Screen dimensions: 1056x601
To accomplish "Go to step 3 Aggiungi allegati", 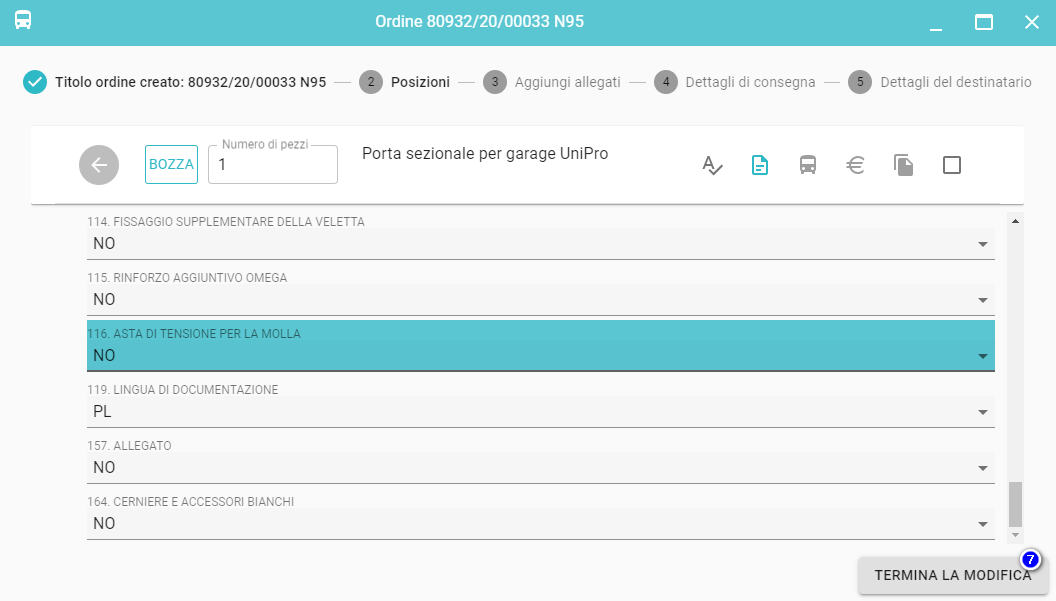I will tap(552, 82).
